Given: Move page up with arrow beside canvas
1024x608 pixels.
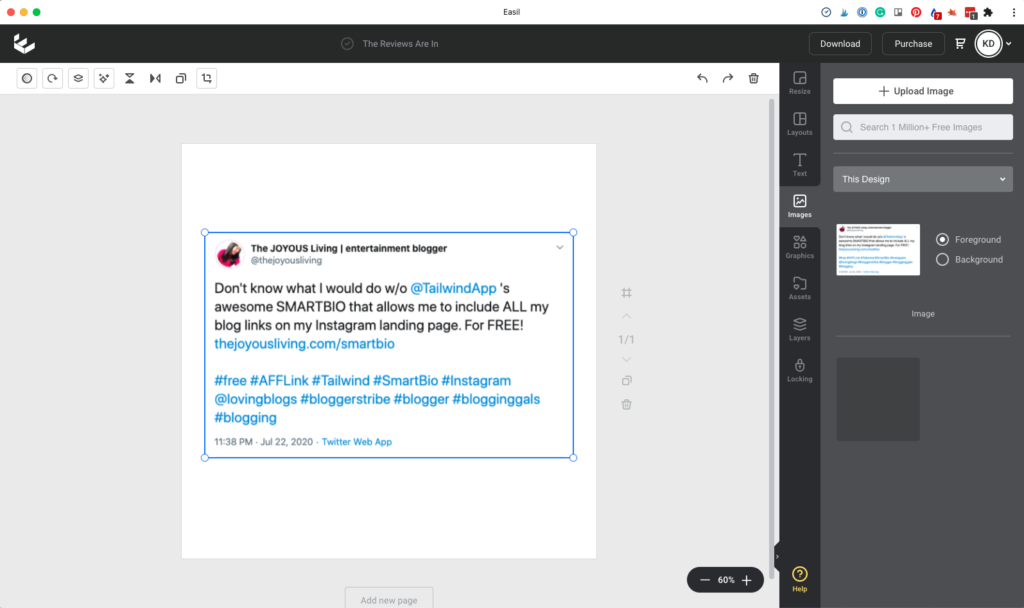Looking at the screenshot, I should (626, 316).
